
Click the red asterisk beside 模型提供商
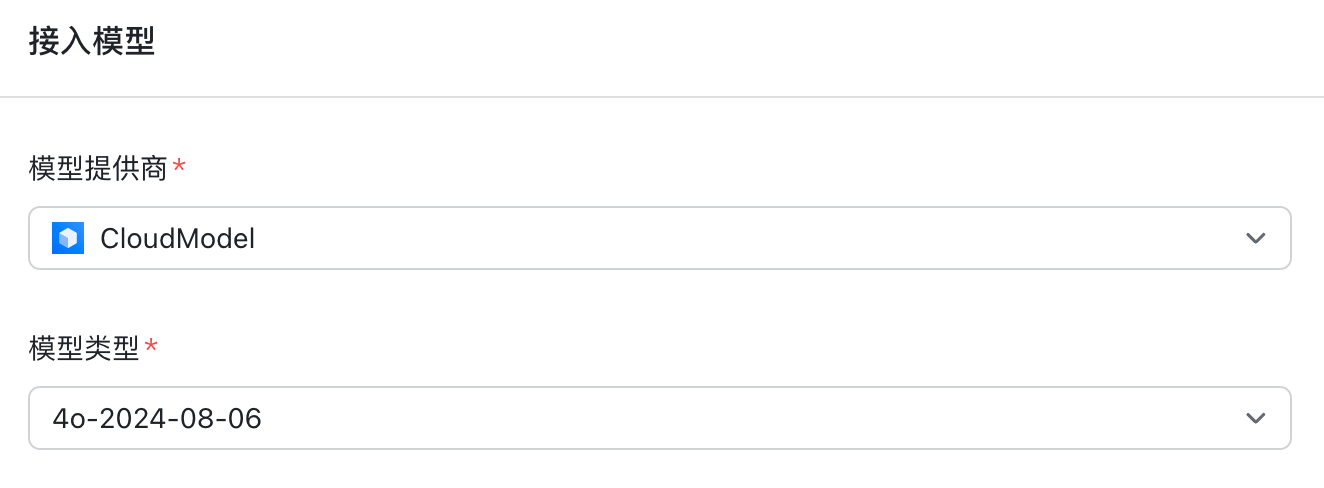pos(179,165)
